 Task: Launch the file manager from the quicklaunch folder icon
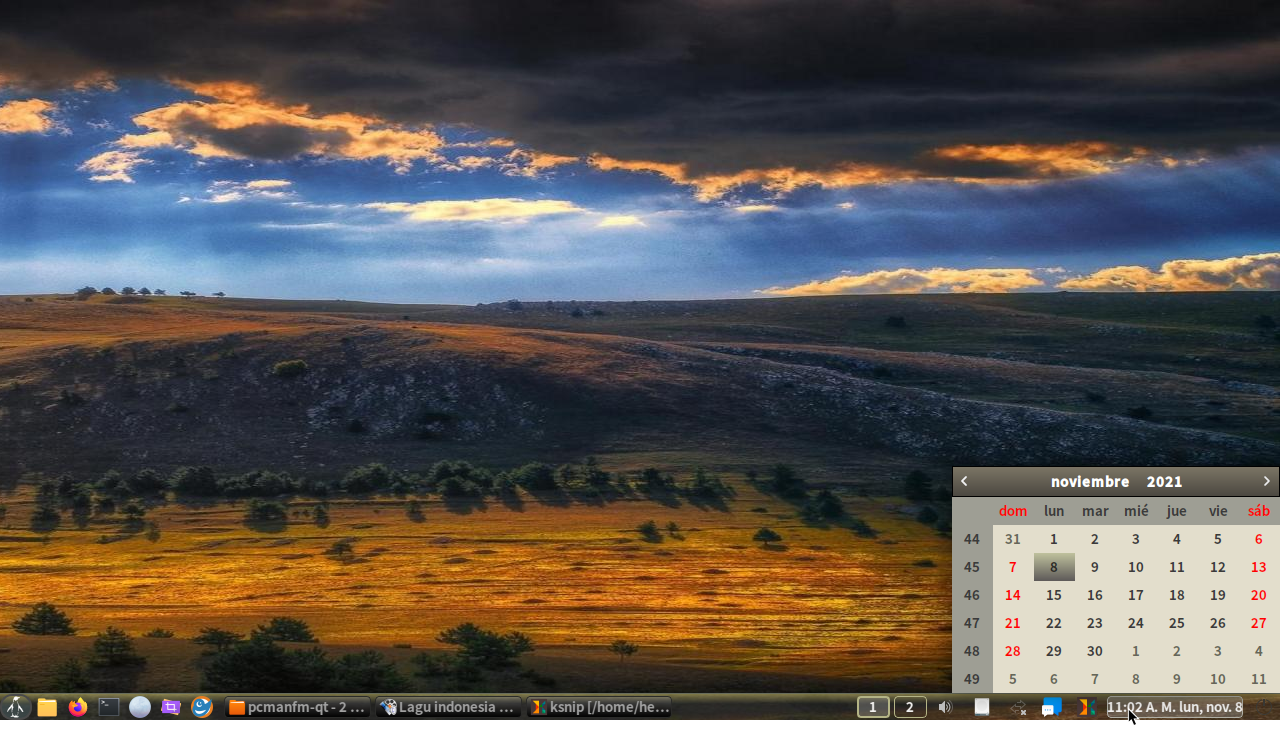pyautogui.click(x=47, y=707)
